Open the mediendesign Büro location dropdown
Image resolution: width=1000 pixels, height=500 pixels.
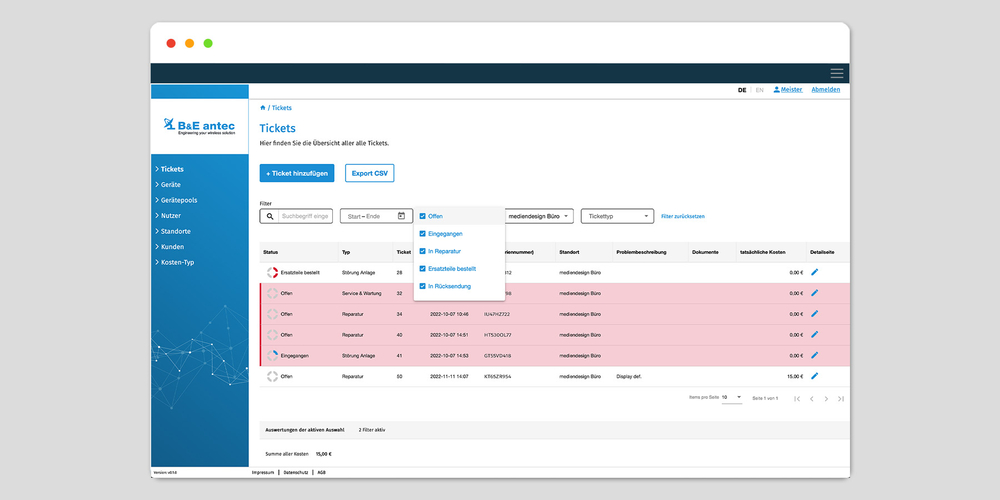coord(539,216)
